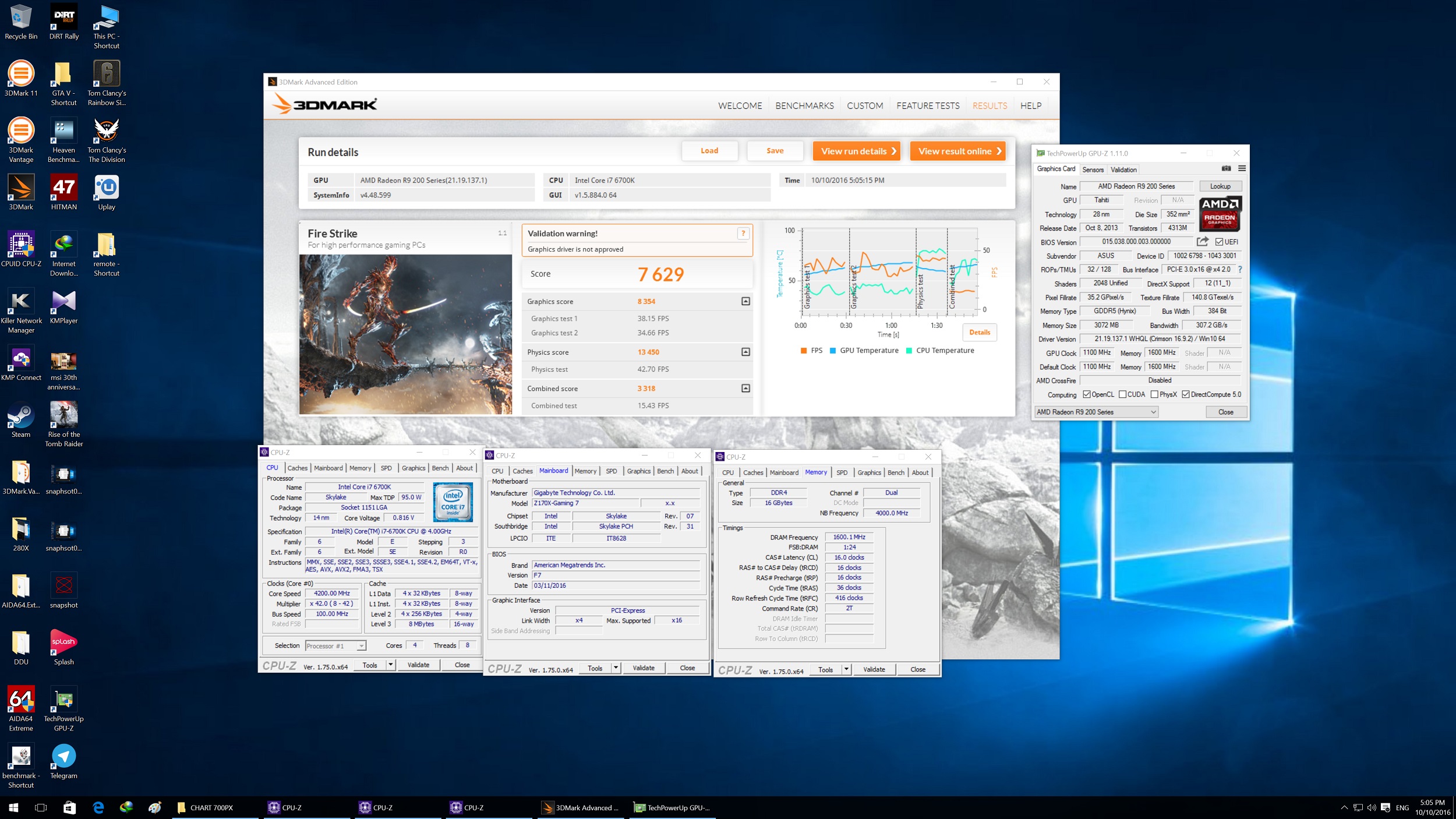Collapse the Graphics score section
1456x819 pixels.
click(x=745, y=301)
